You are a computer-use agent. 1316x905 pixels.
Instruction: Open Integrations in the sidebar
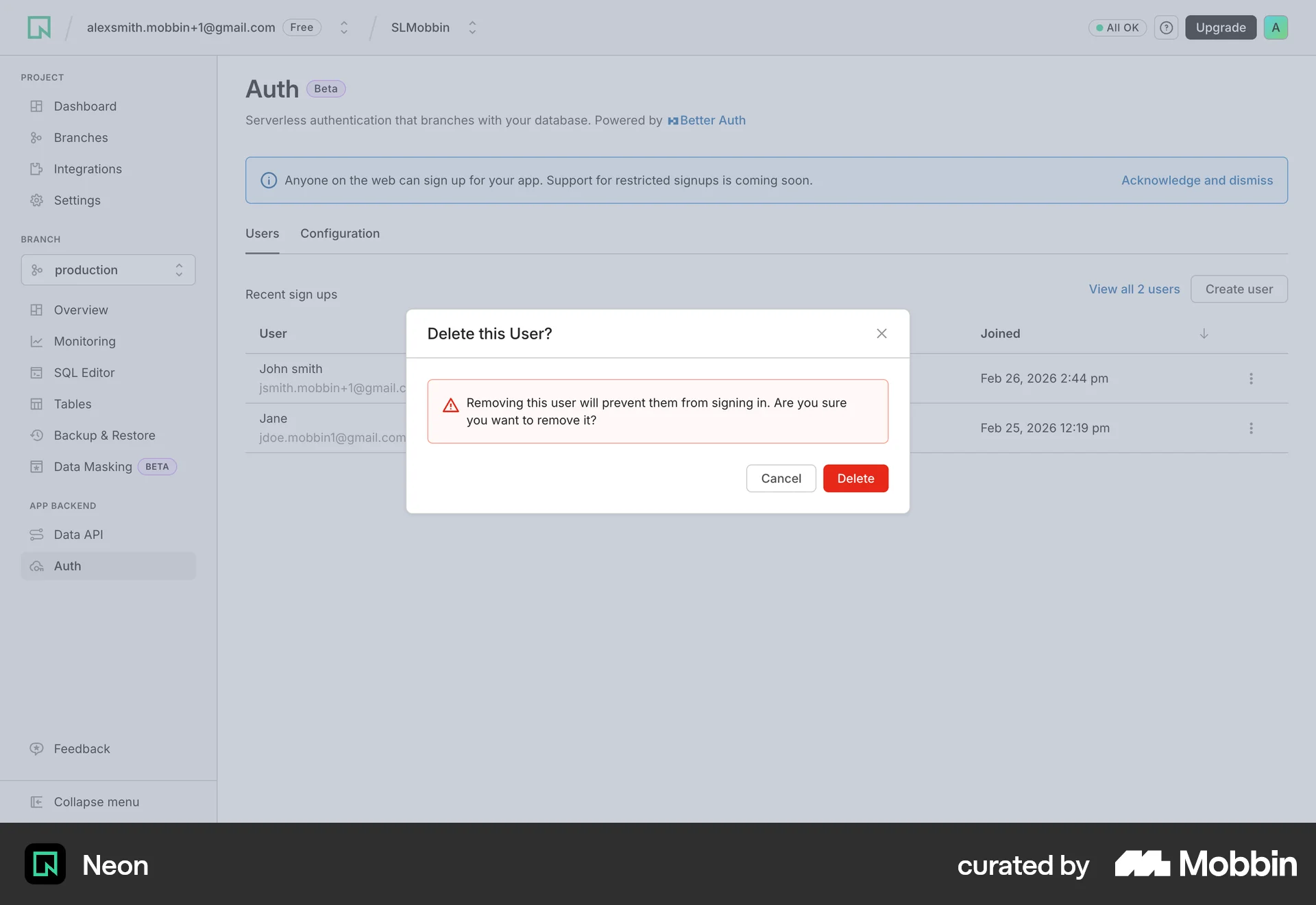(108, 169)
